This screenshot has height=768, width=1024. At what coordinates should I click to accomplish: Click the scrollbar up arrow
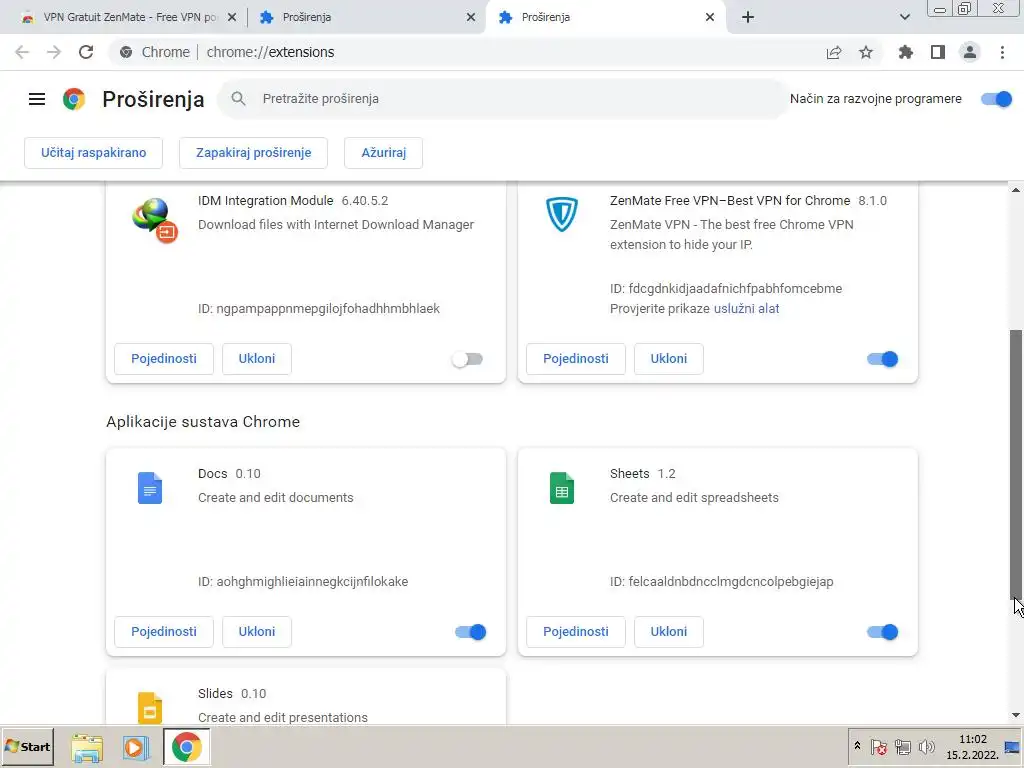click(1016, 190)
